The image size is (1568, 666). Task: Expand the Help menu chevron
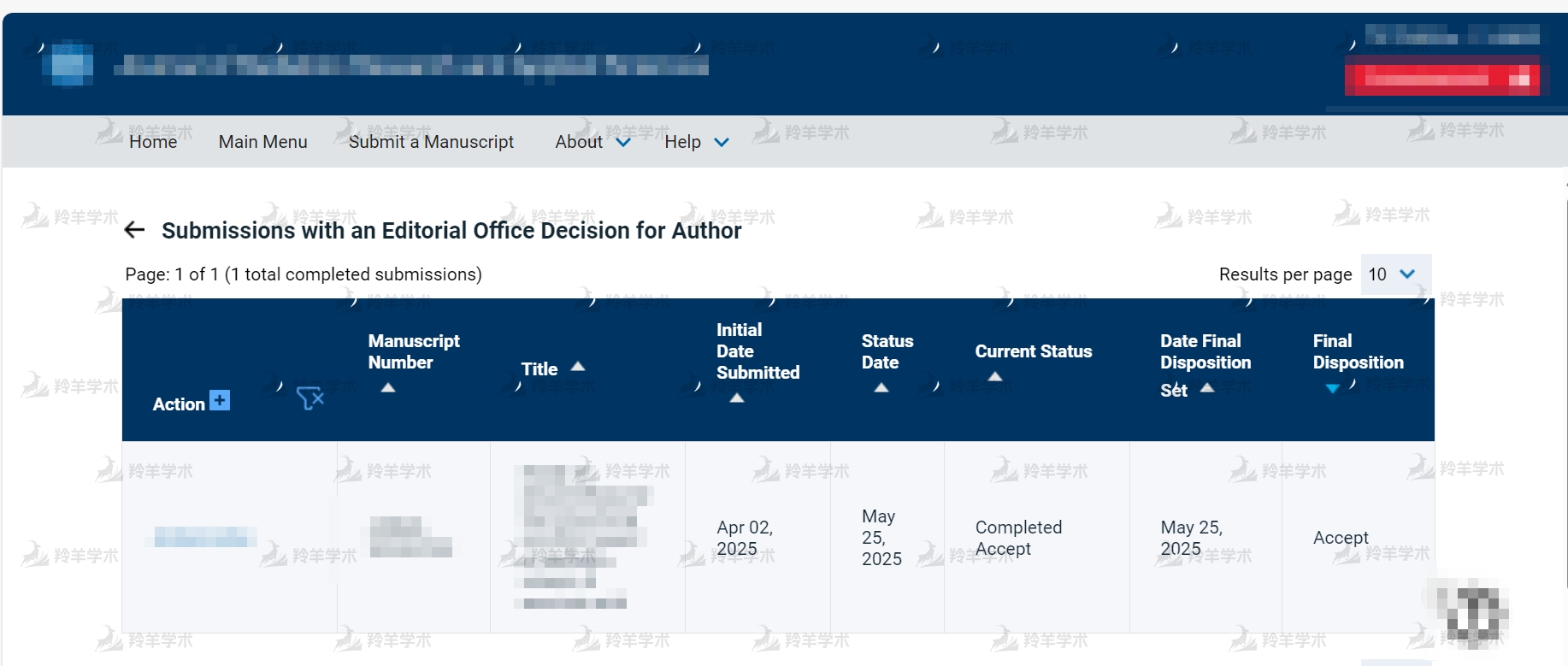coord(722,142)
